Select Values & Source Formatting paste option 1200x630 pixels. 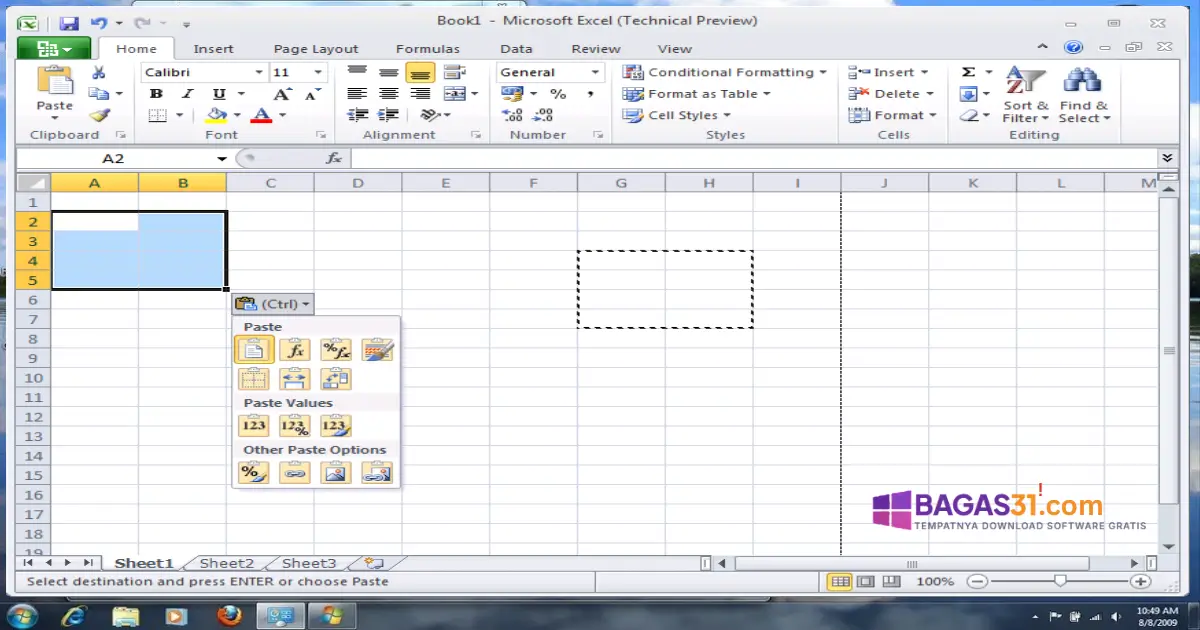[x=335, y=426]
